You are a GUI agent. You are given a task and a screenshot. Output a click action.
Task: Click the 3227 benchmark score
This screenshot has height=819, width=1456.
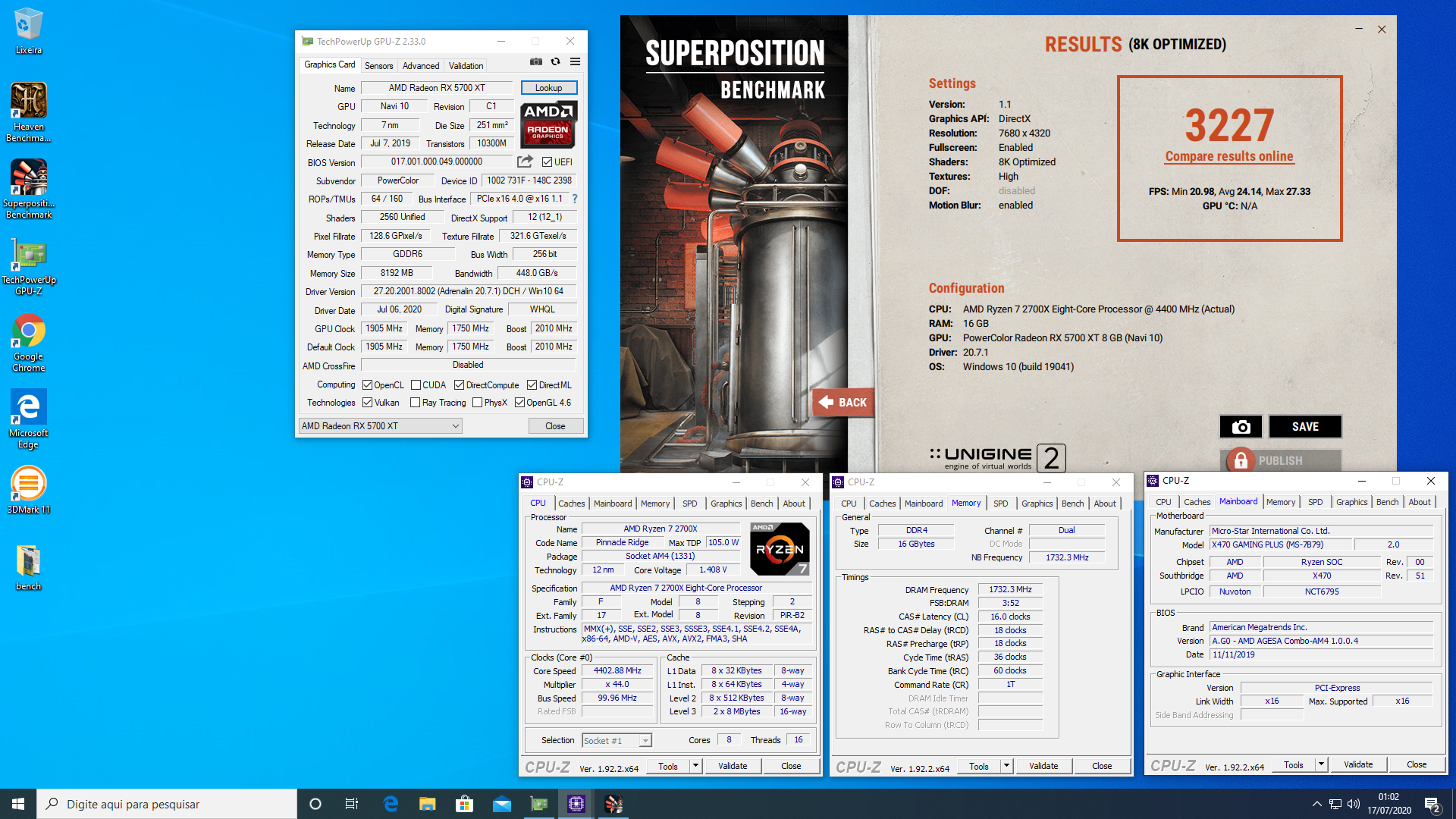[x=1229, y=125]
